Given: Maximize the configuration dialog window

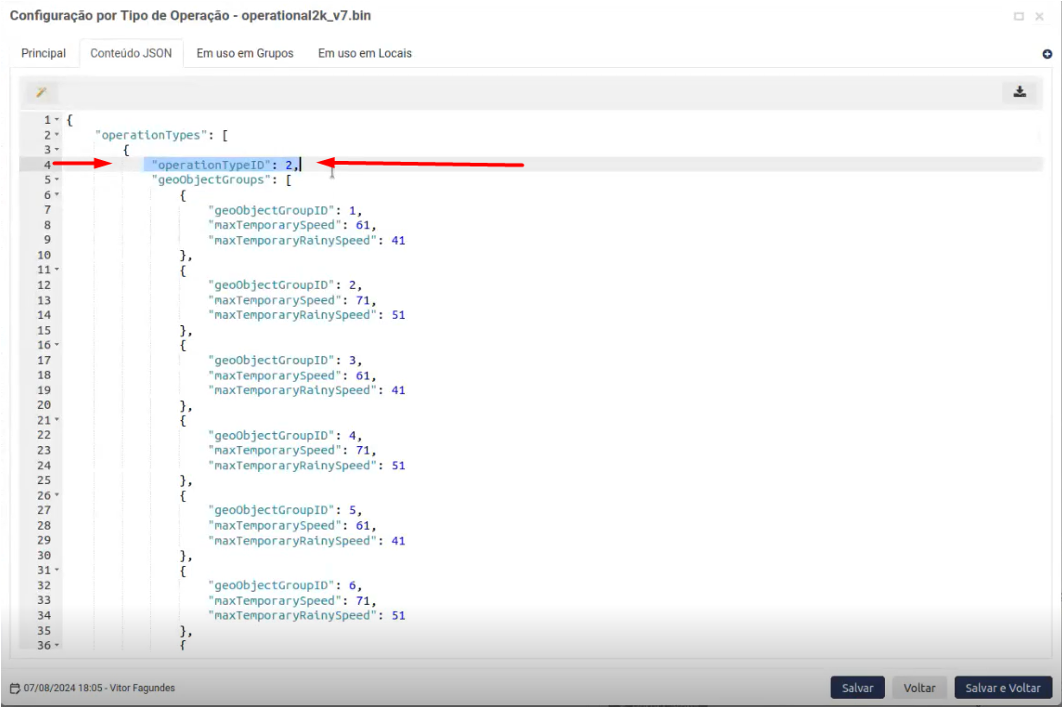Looking at the screenshot, I should 1019,17.
